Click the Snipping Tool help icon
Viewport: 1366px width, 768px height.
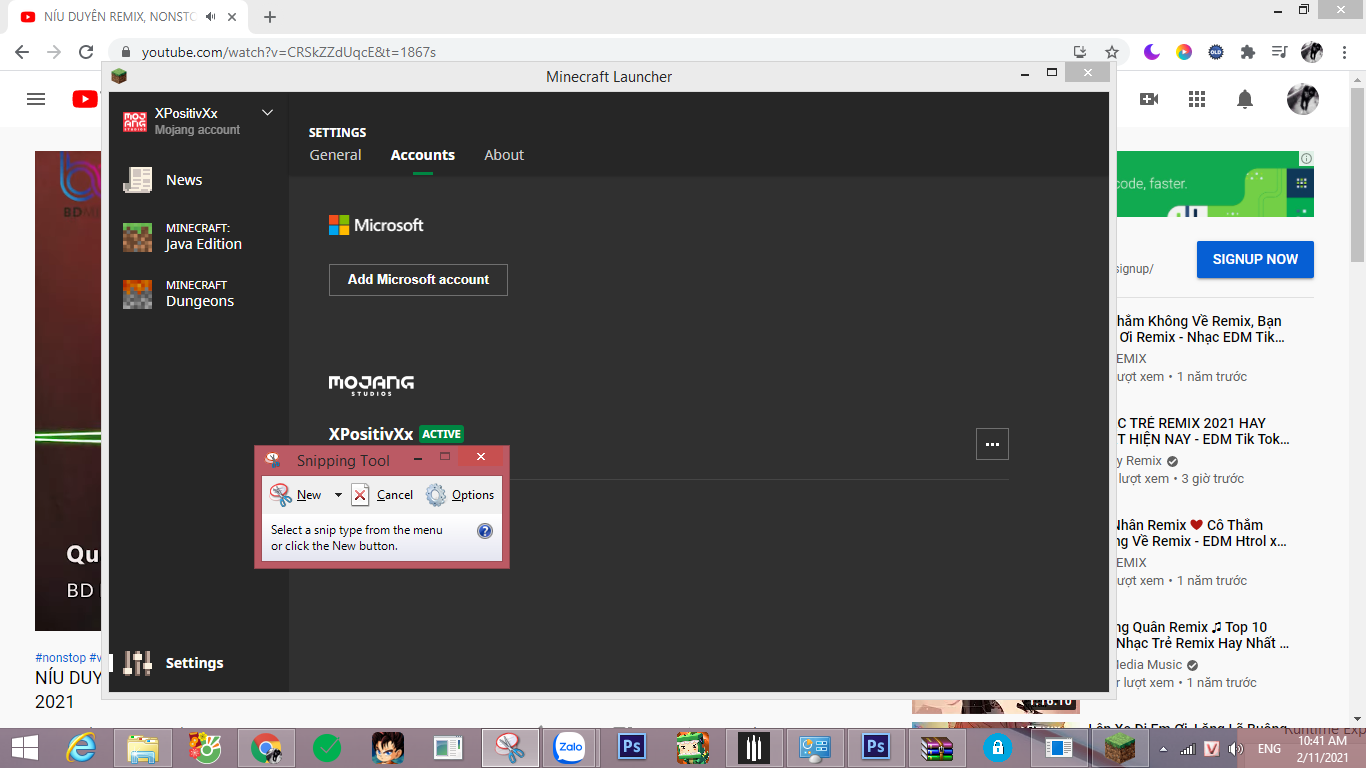[485, 531]
